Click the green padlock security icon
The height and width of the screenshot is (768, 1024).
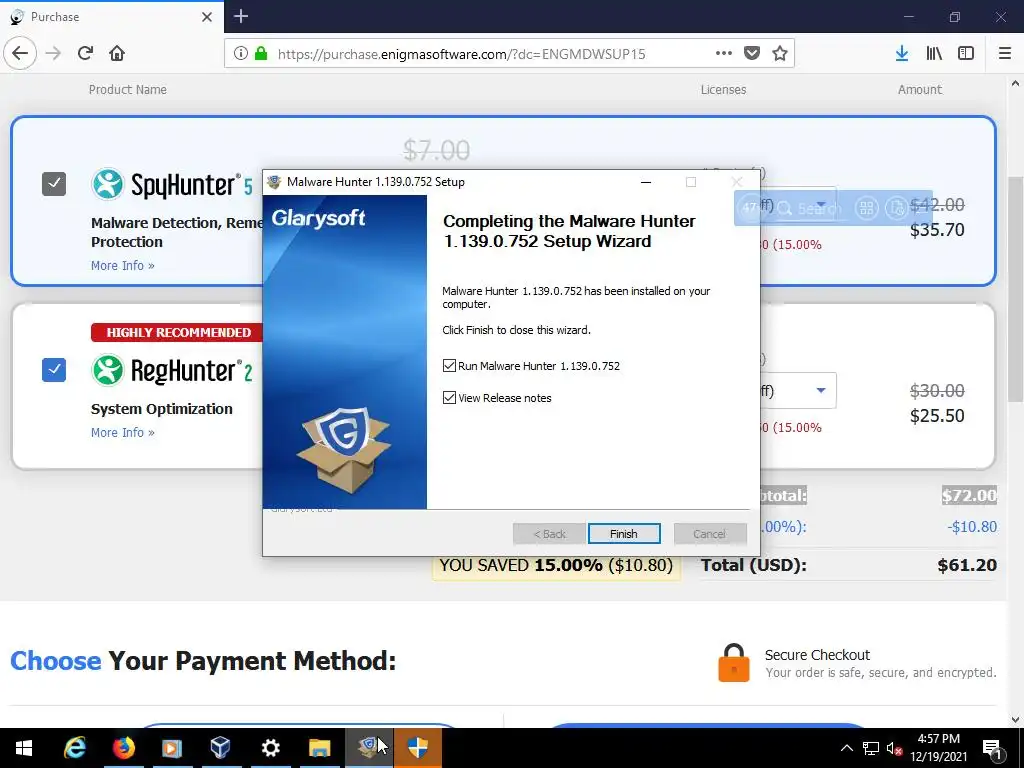(261, 54)
